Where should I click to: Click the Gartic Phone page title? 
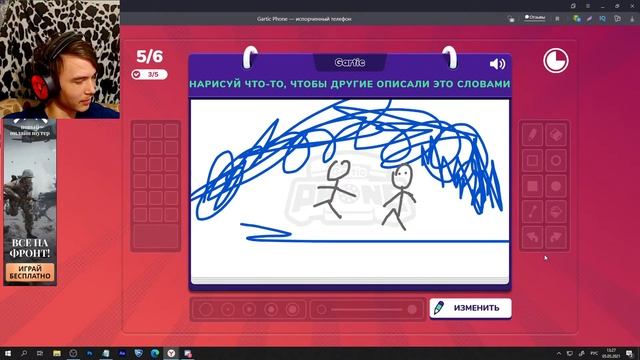pos(304,19)
